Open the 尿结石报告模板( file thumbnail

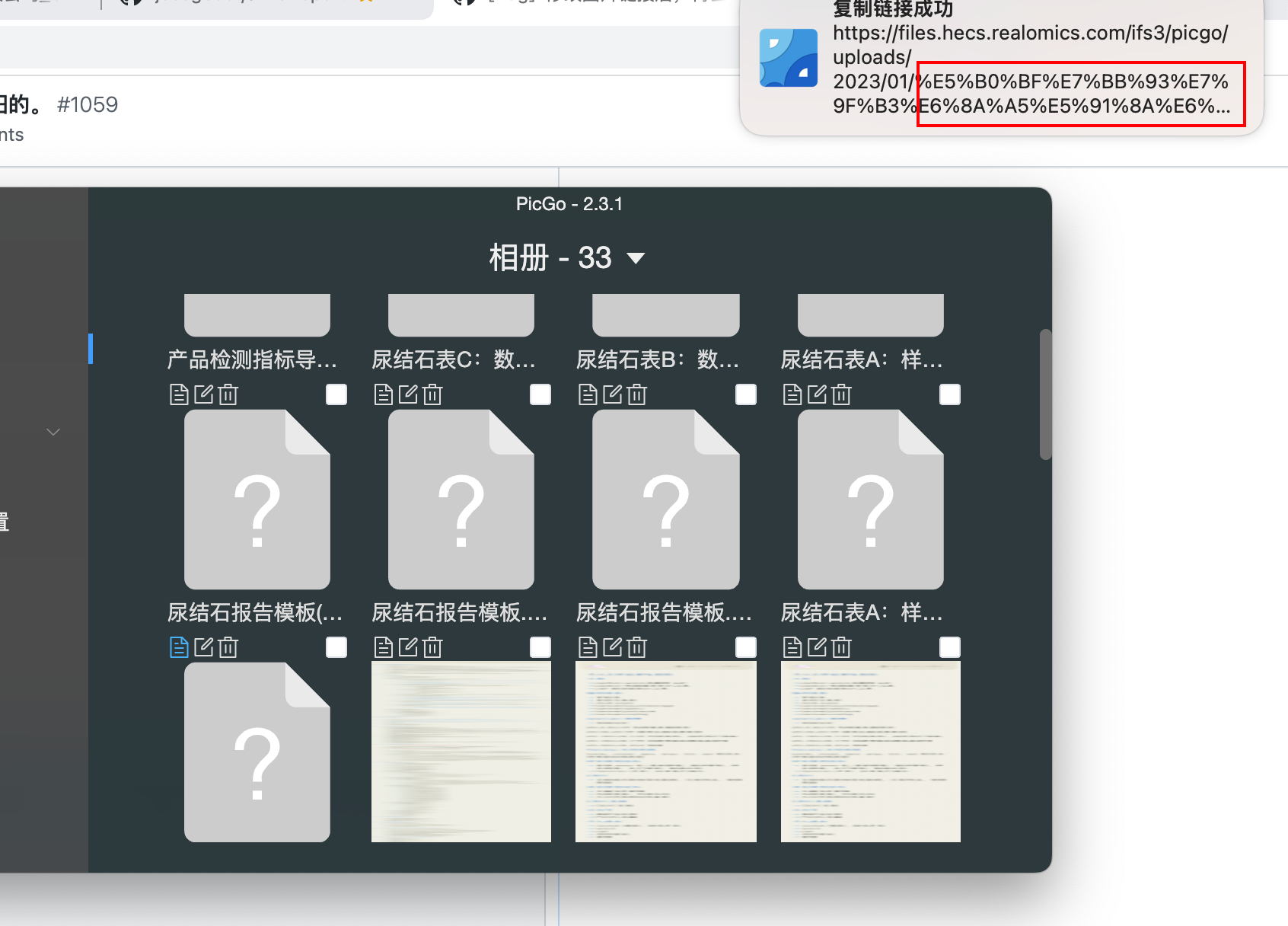tap(257, 500)
